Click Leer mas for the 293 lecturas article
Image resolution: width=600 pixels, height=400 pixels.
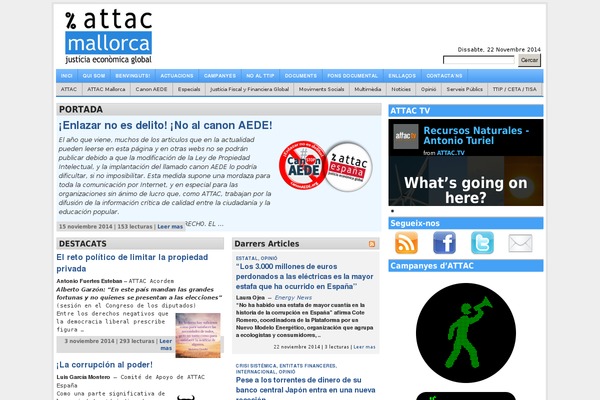[x=166, y=344]
